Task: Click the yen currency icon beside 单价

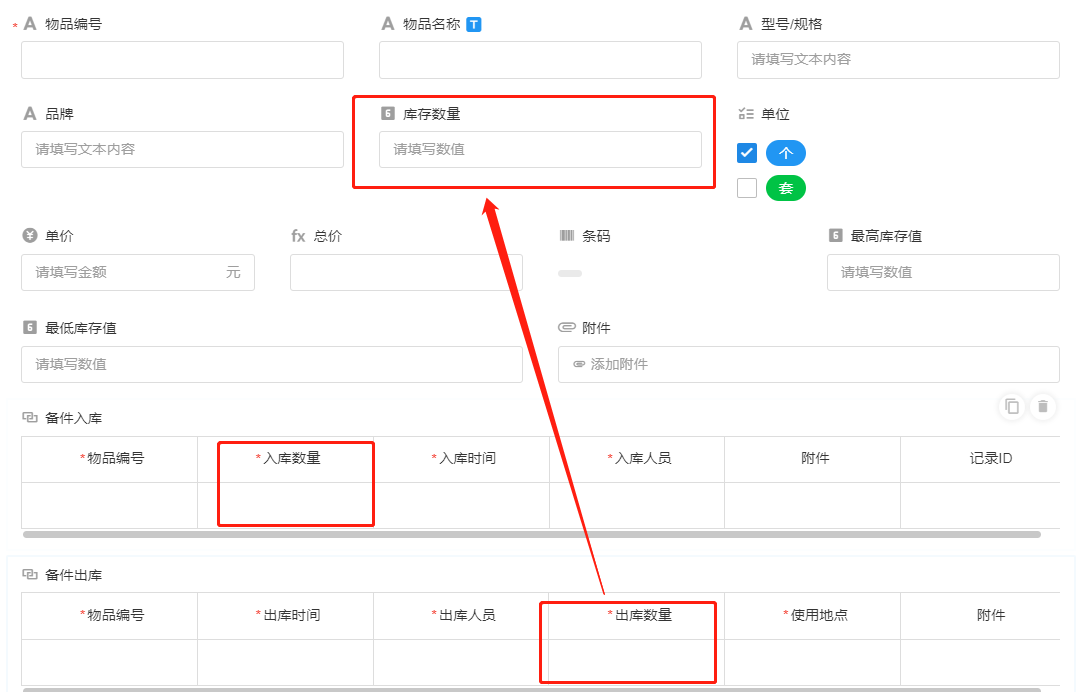Action: point(30,236)
